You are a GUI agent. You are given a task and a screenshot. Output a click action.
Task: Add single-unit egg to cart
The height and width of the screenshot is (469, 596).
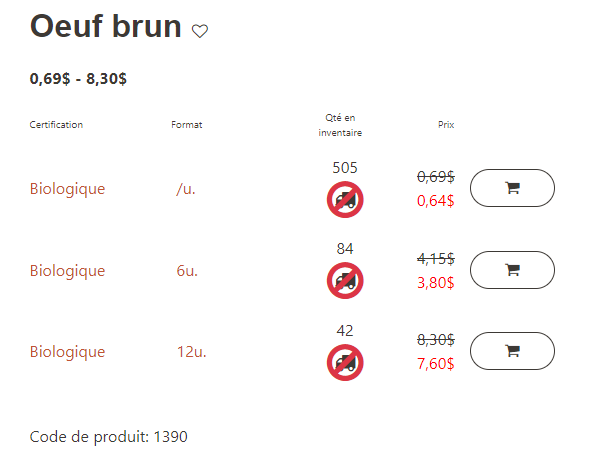512,188
